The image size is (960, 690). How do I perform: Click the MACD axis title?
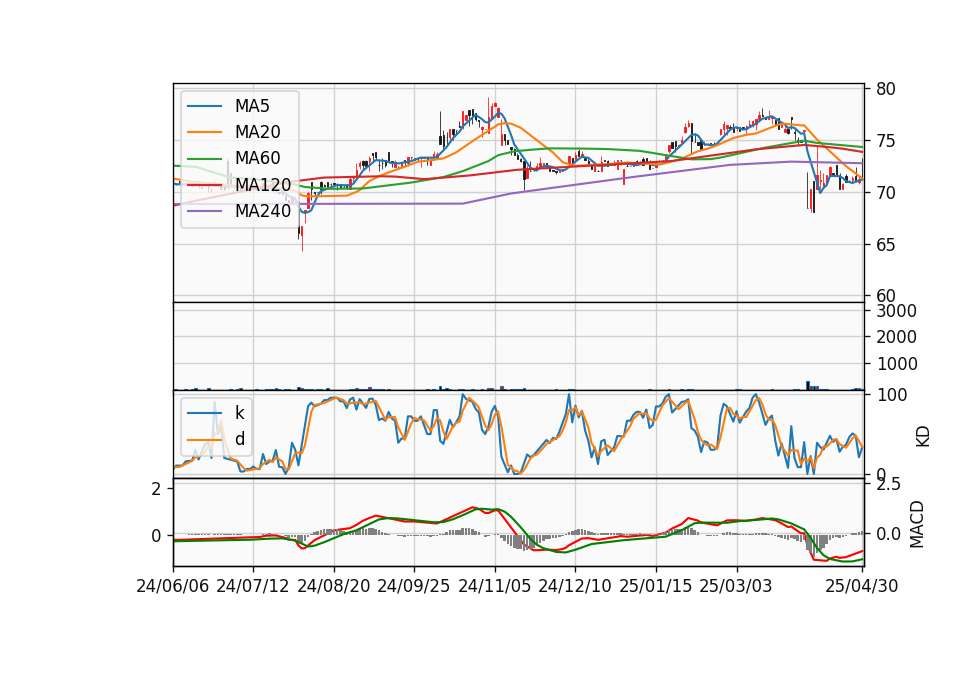point(917,525)
